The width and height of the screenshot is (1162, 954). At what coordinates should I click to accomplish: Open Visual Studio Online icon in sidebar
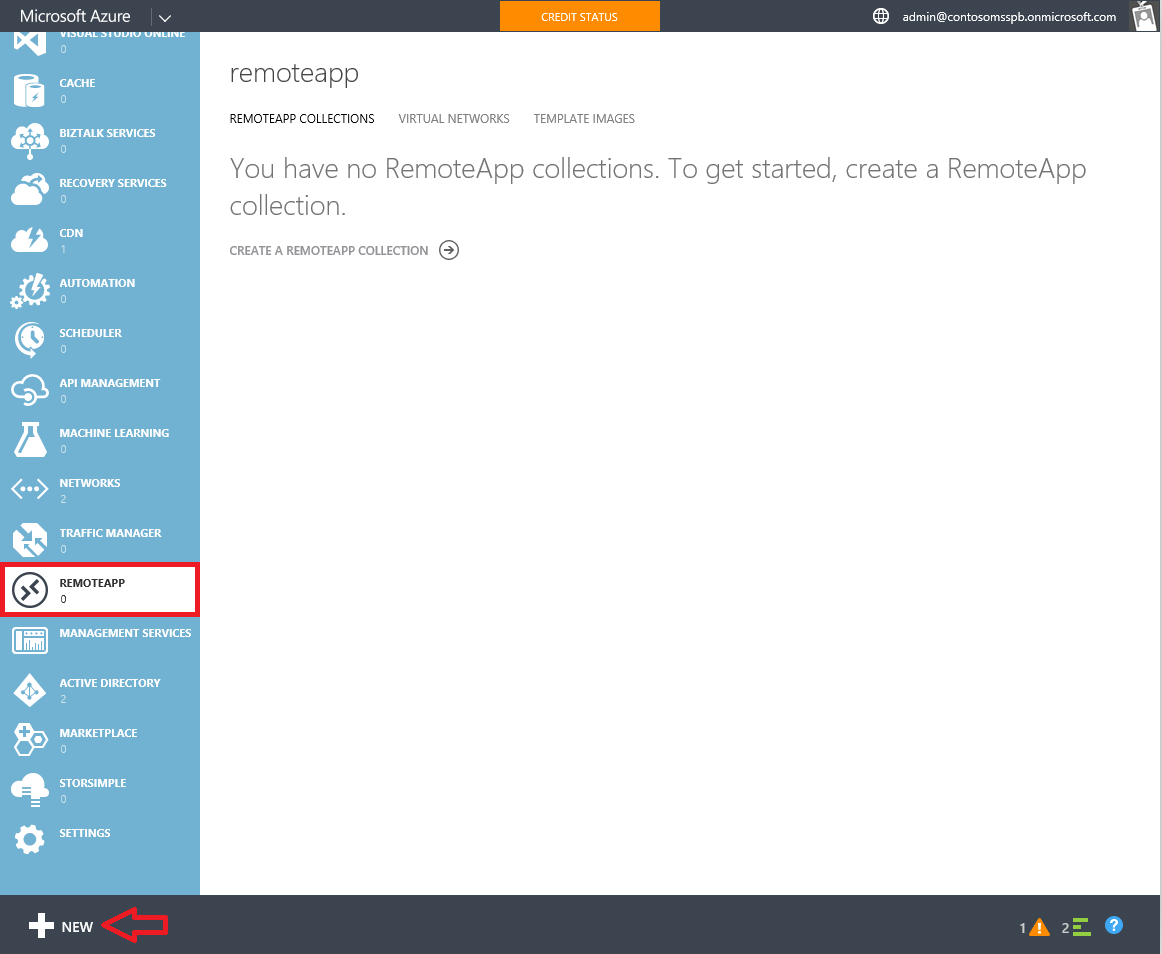point(30,43)
